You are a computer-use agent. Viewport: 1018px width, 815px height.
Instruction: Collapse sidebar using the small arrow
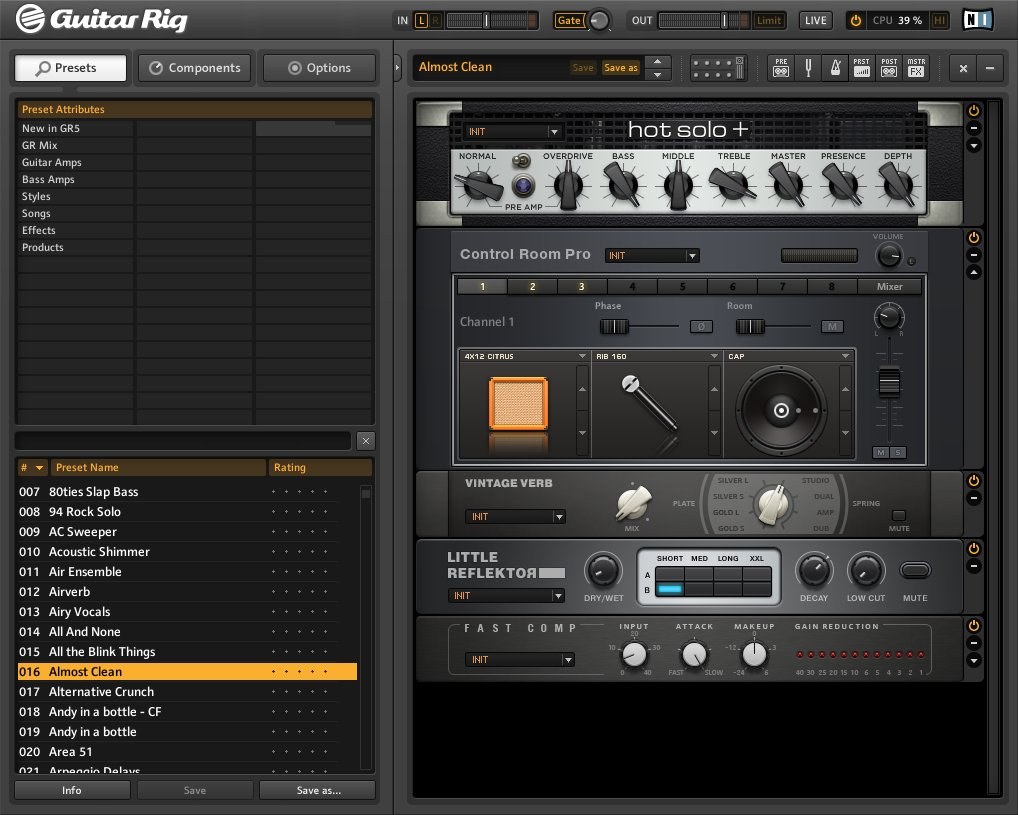tap(397, 68)
